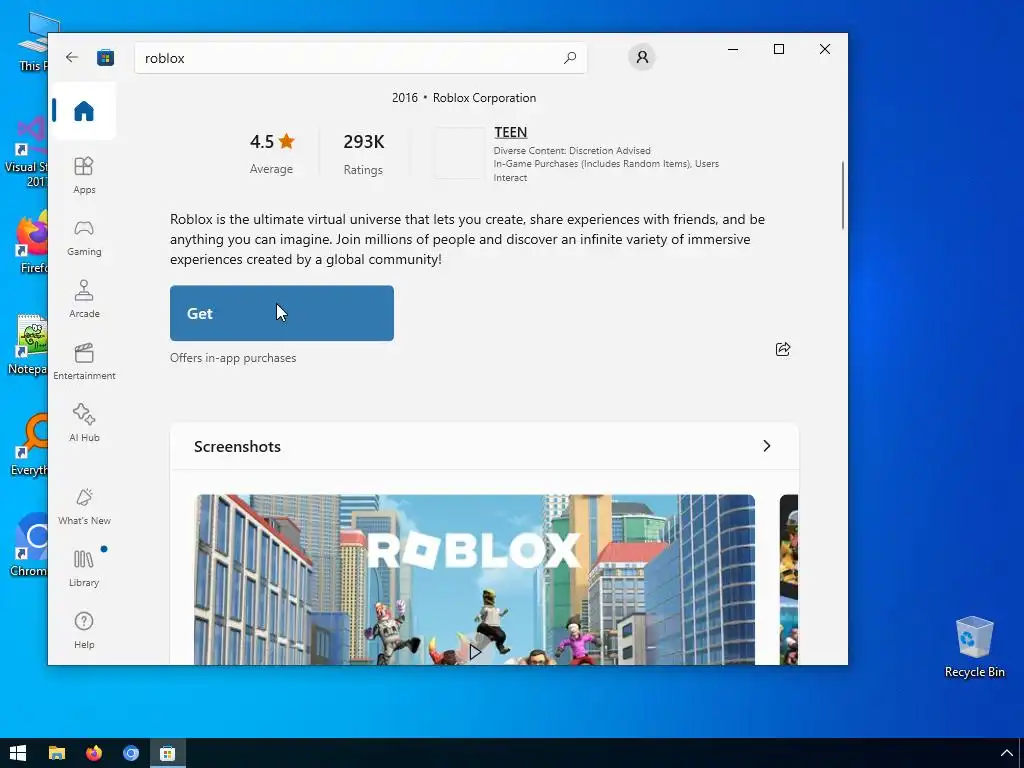This screenshot has width=1024, height=768.
Task: Select the Notepad++ desktop icon
Action: click(27, 345)
